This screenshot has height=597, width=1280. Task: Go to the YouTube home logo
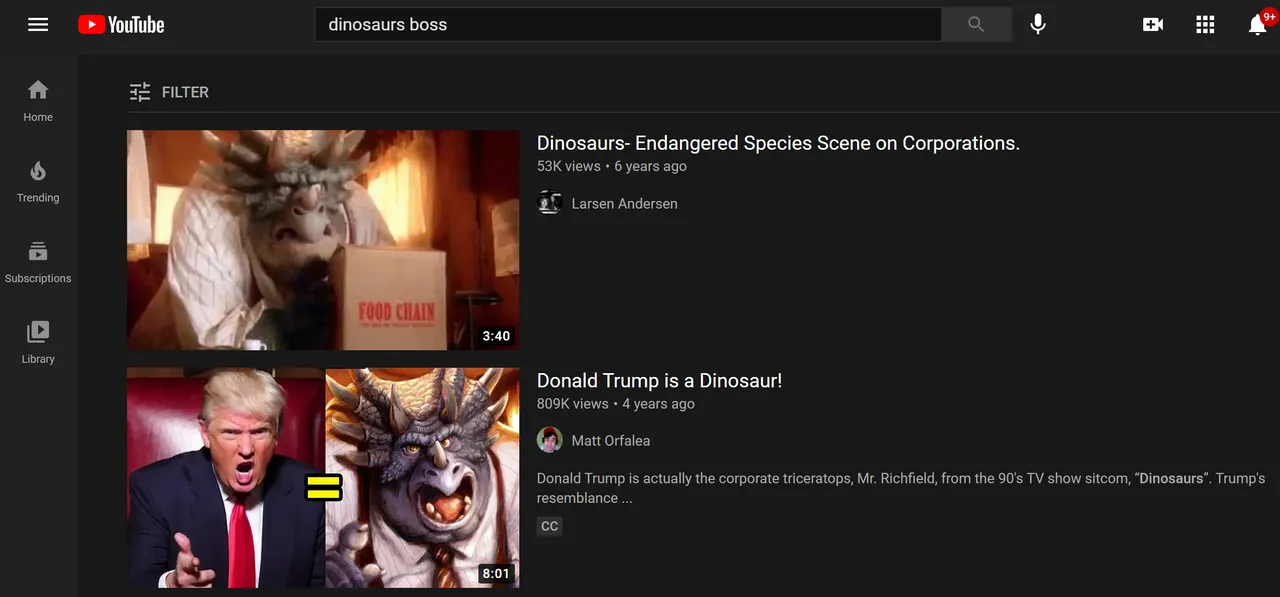pos(121,25)
